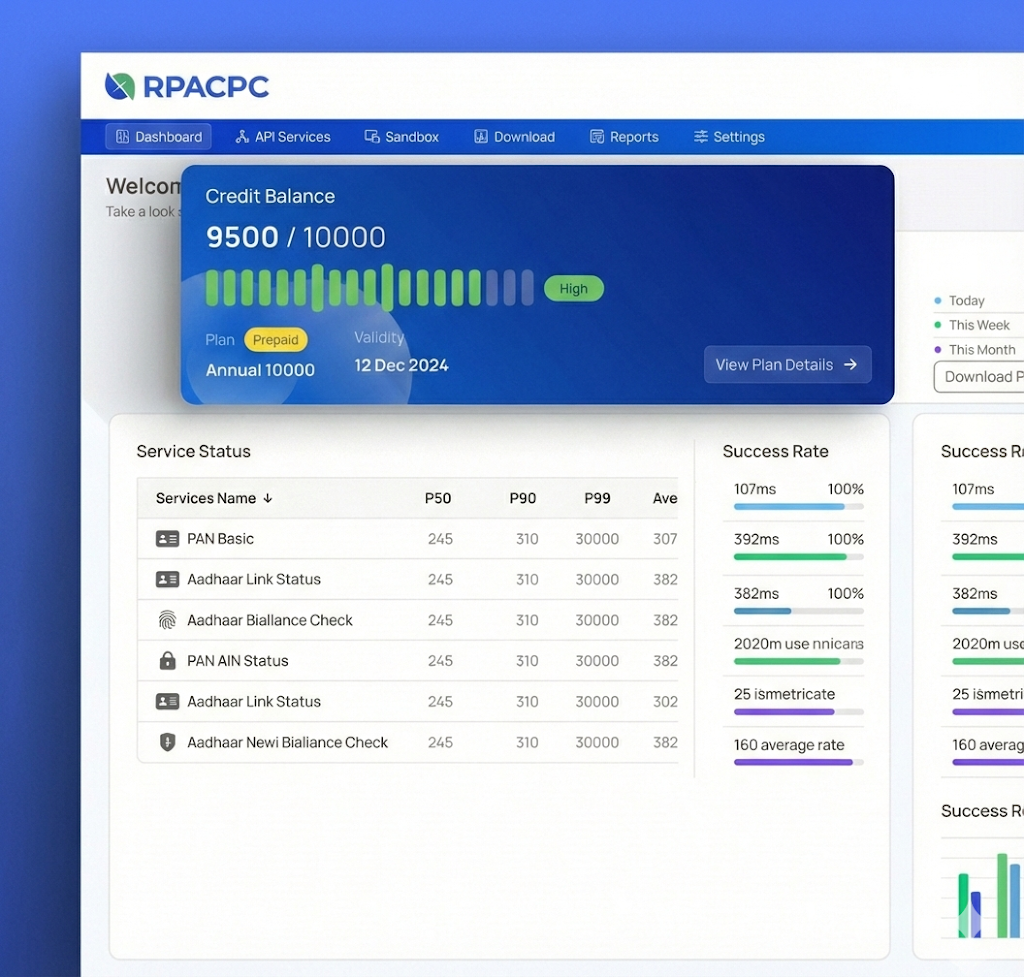Viewport: 1024px width, 977px height.
Task: Click the ID card icon beside PAN Basic
Action: pos(167,539)
